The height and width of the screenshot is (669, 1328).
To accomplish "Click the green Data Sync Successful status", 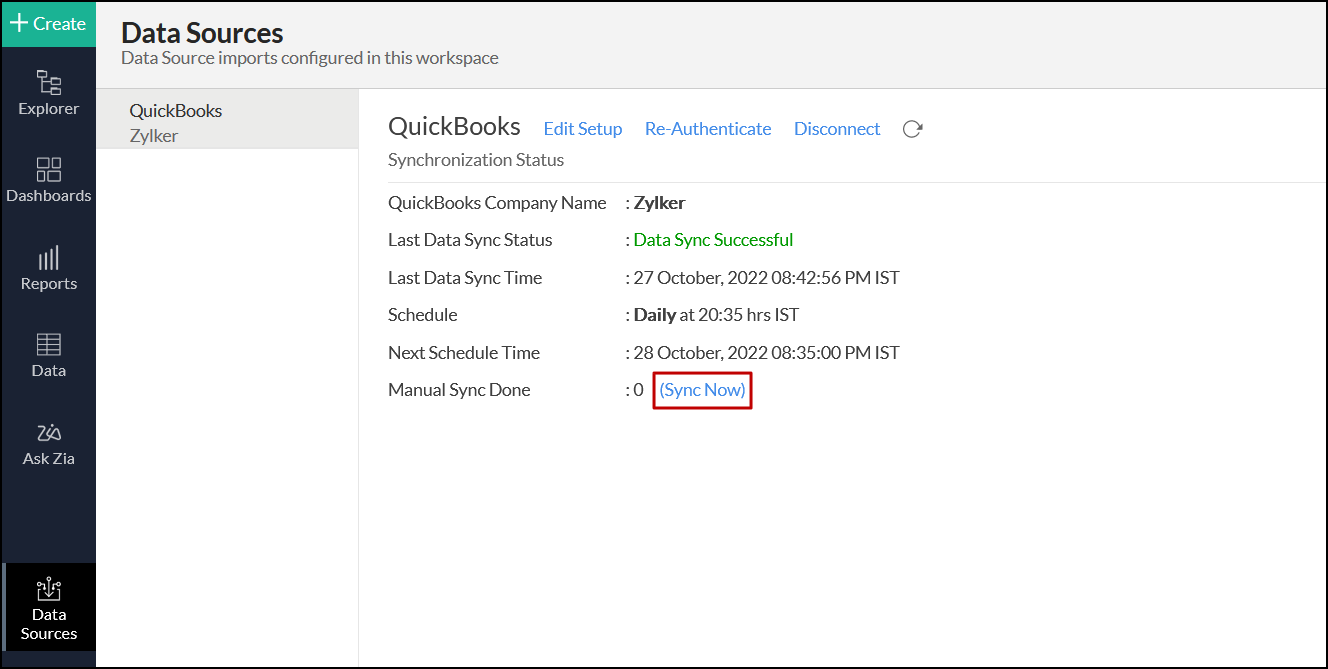I will pos(713,240).
